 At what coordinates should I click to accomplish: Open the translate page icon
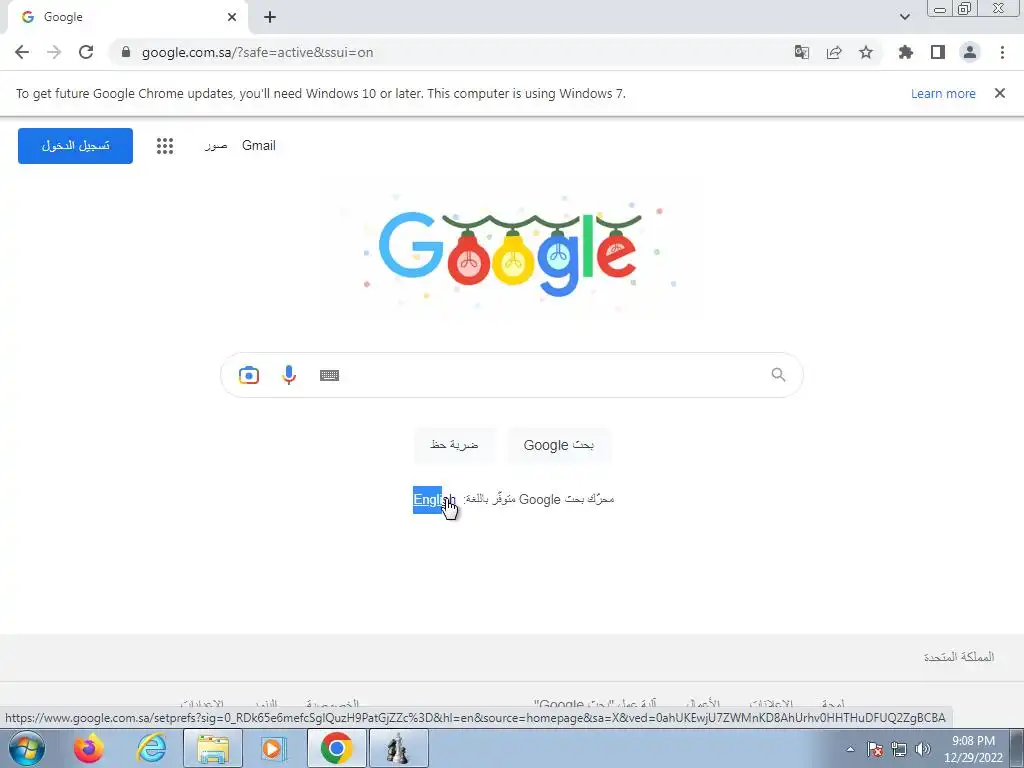click(802, 52)
